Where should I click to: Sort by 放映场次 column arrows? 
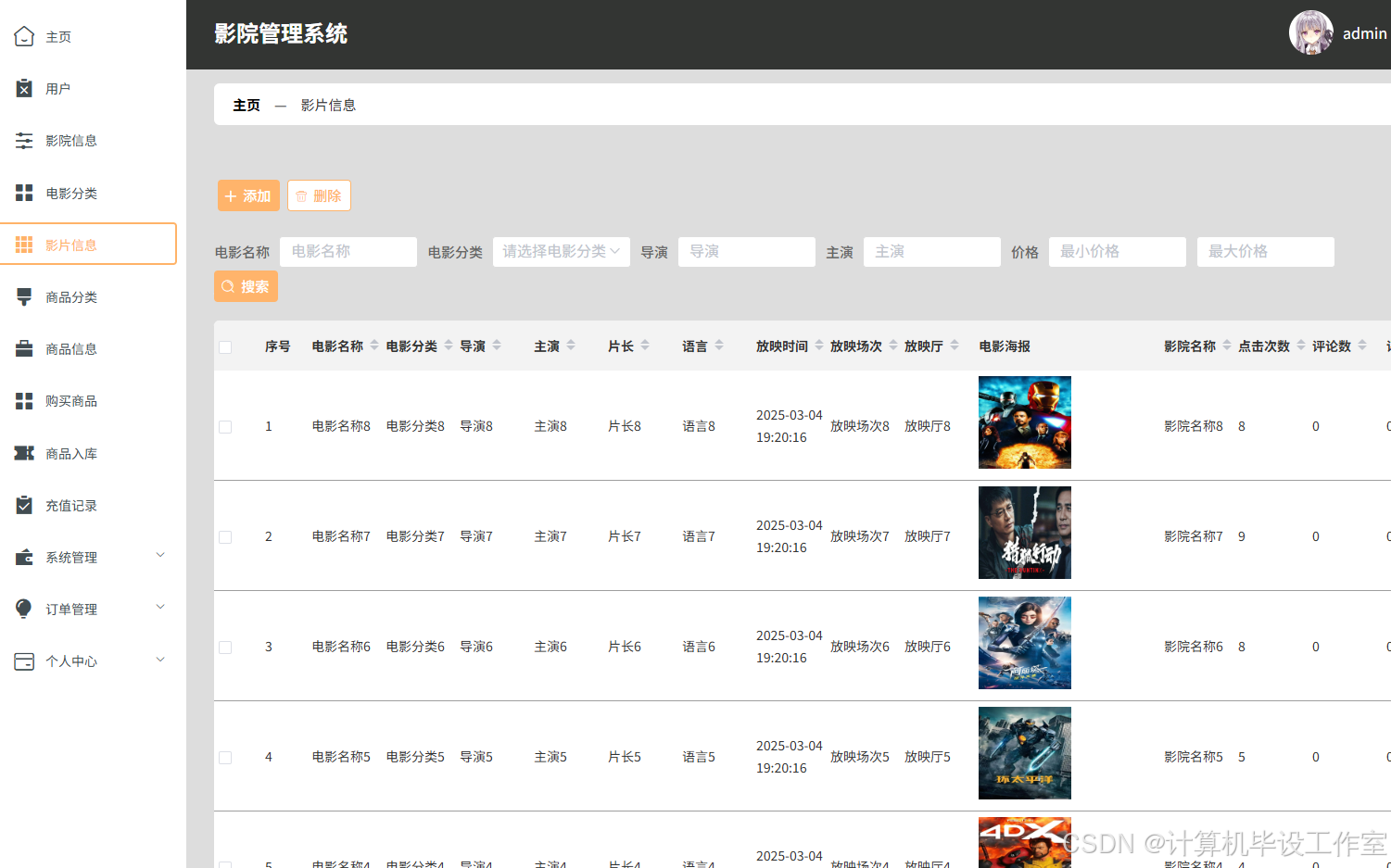(893, 346)
